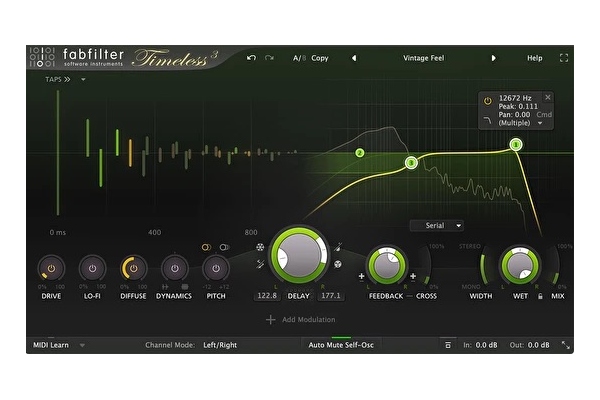
Task: Toggle A/B state comparison
Action: (299, 58)
